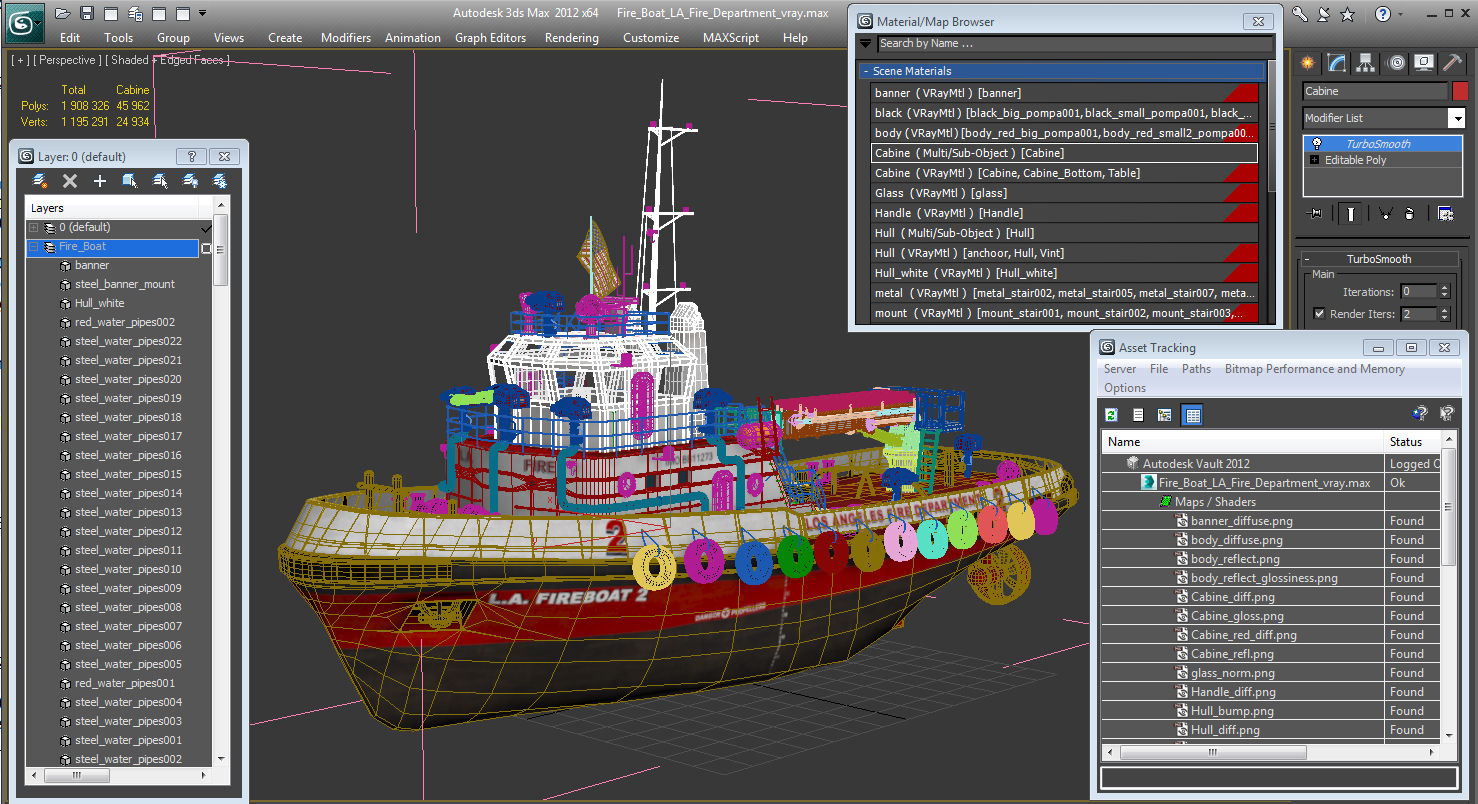Click the Save File icon in title bar
This screenshot has width=1478, height=804.
click(x=87, y=13)
